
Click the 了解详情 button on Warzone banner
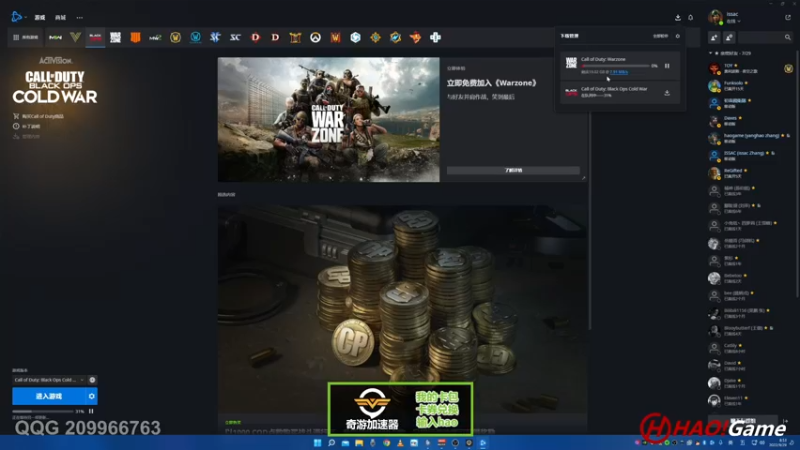(x=513, y=170)
